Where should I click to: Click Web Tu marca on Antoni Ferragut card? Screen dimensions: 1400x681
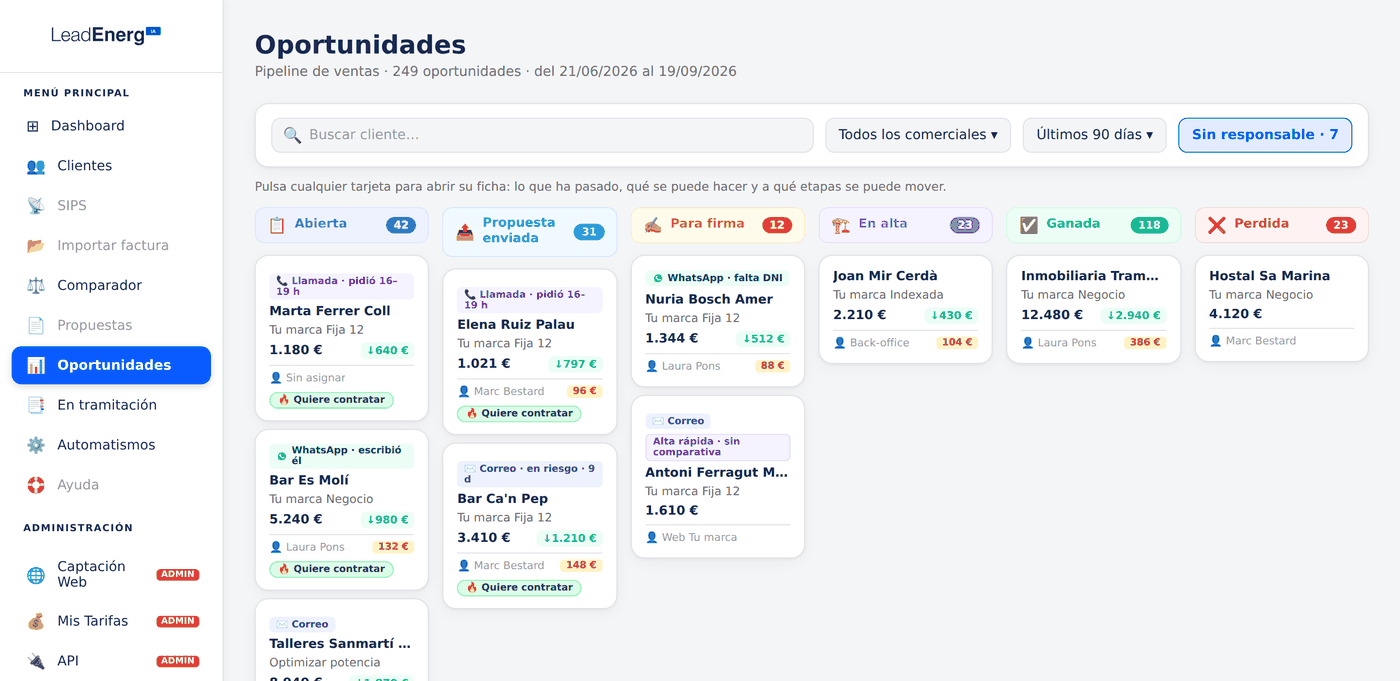coord(692,538)
